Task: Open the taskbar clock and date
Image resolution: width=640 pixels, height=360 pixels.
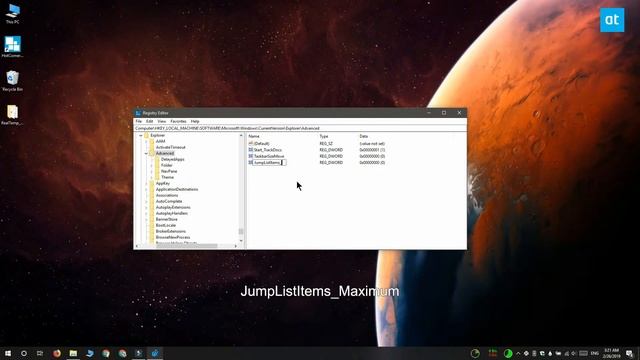Action: [x=611, y=353]
